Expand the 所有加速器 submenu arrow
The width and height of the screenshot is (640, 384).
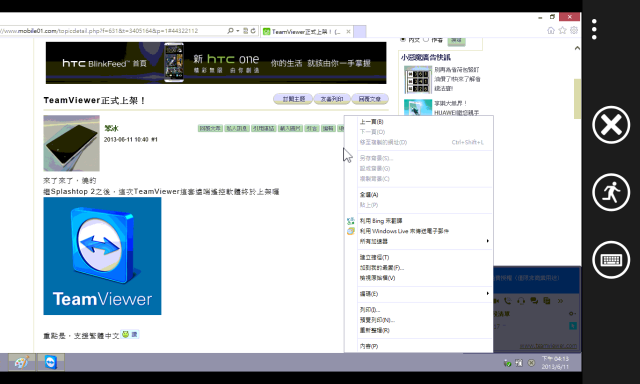487,241
